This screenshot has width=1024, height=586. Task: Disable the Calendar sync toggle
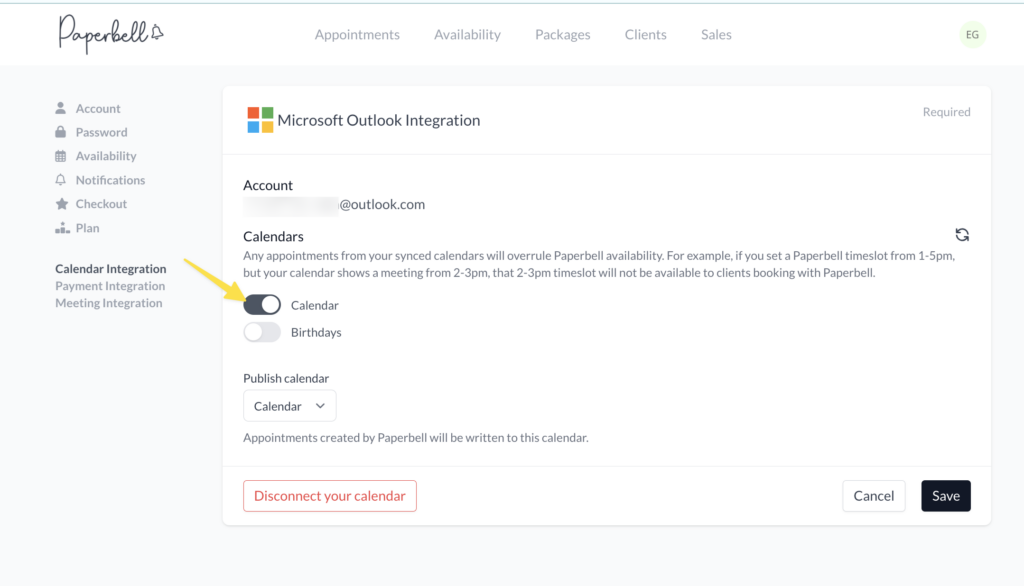click(262, 305)
